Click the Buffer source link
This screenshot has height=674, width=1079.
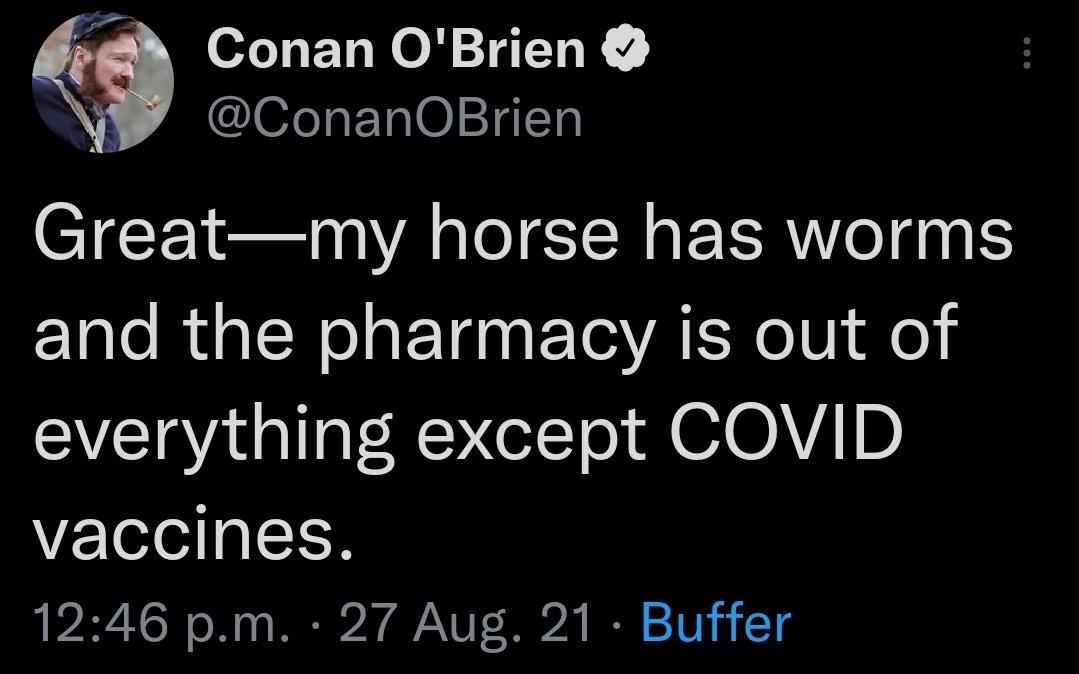point(715,622)
